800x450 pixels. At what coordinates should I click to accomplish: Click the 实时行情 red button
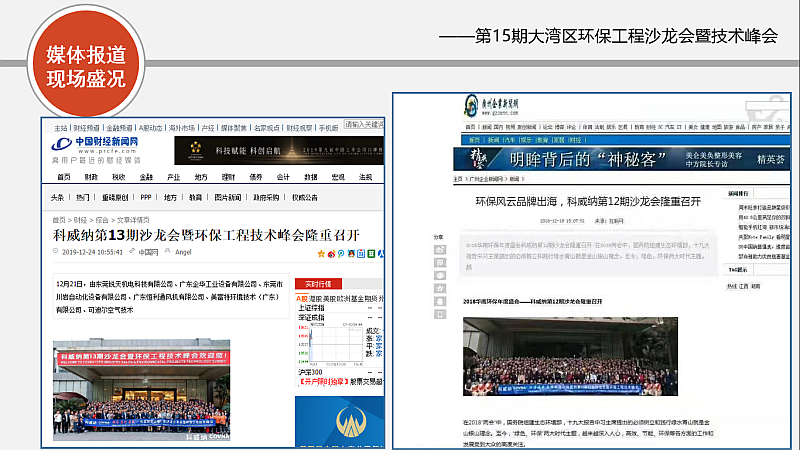(320, 284)
